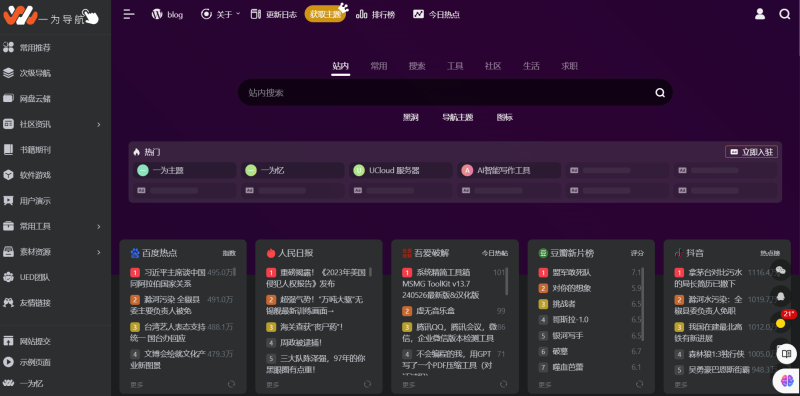The height and width of the screenshot is (396, 800).
Task: Select the 社区 search tab
Action: point(493,66)
